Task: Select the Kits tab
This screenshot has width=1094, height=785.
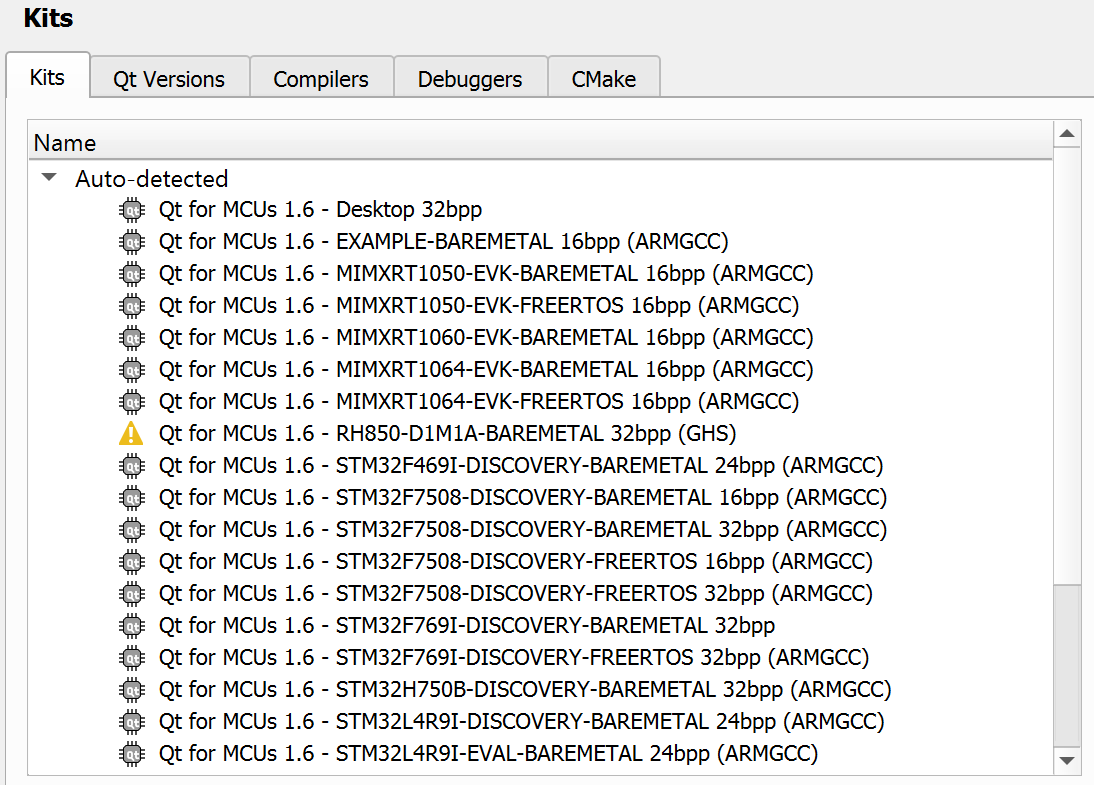Action: coord(47,77)
